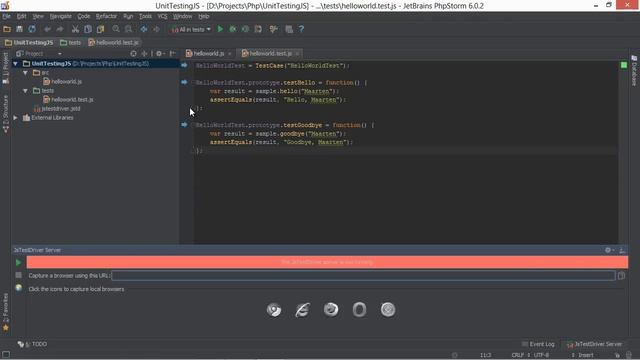Click the Copy toolbar icon
The height and width of the screenshot is (360, 640).
(x=88, y=29)
